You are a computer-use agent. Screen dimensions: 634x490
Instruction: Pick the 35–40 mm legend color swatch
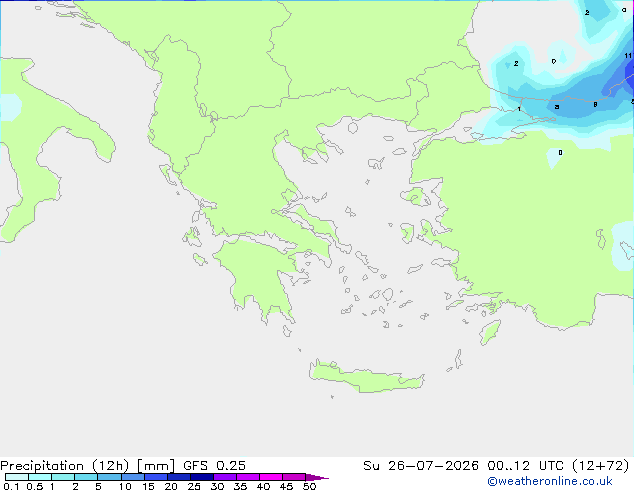pos(248,477)
